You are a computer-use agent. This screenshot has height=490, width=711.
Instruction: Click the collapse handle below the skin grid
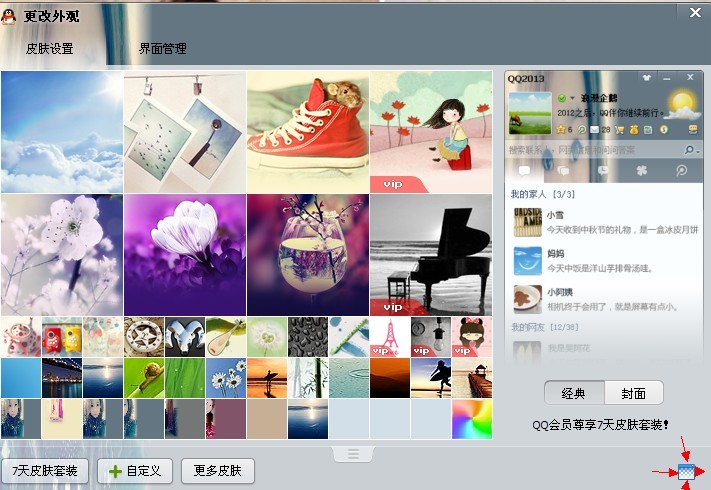click(x=353, y=454)
